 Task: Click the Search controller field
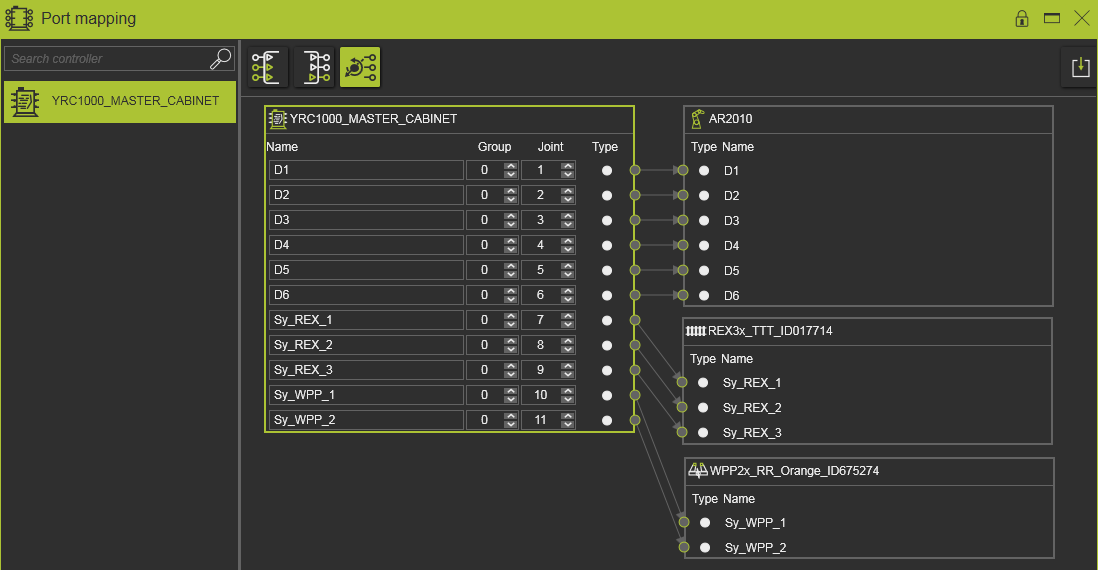(105, 59)
